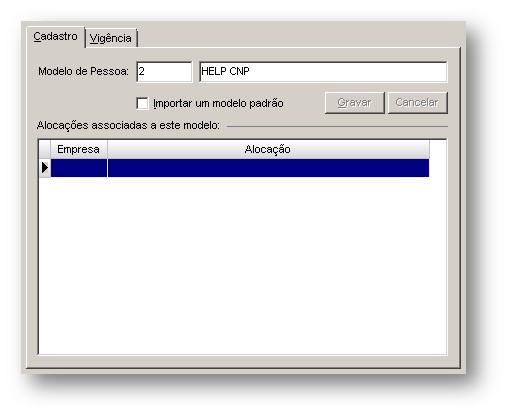Select the highlighted Alocação cell
508x416 pixels.
[268, 168]
